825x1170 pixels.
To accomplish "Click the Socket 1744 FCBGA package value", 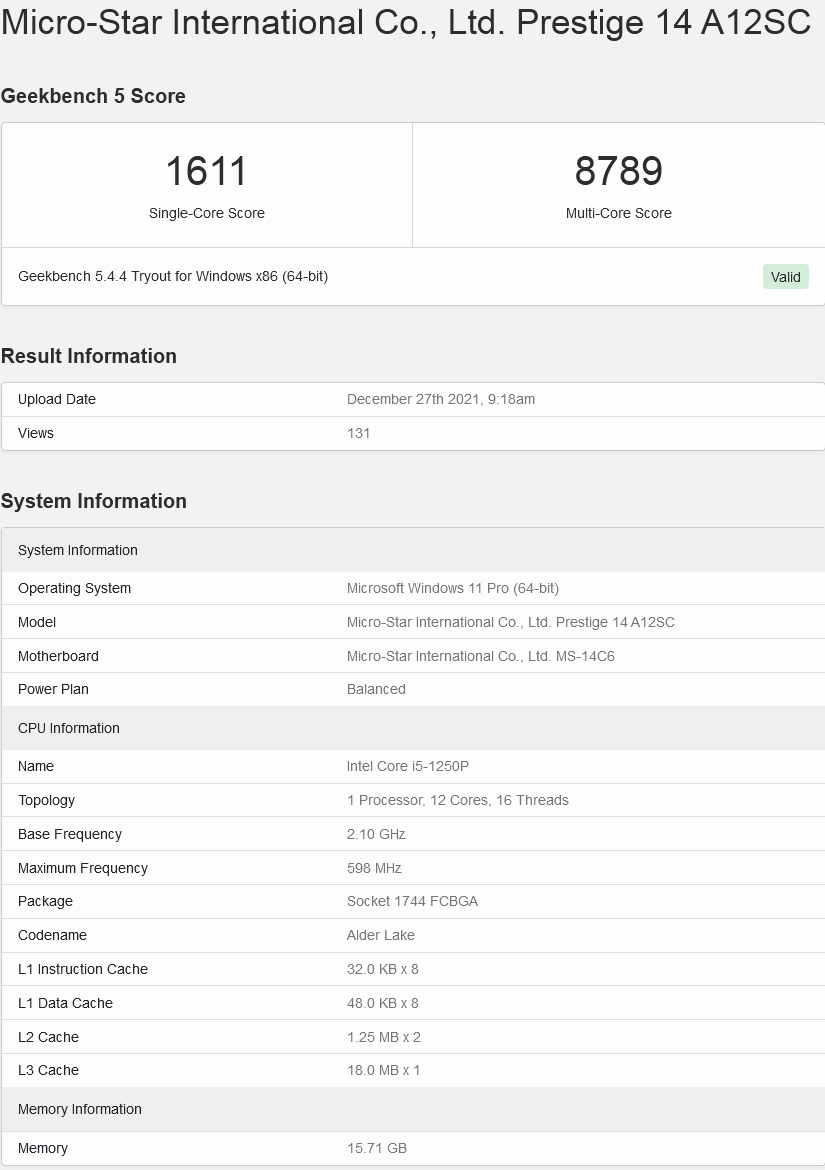I will (412, 901).
